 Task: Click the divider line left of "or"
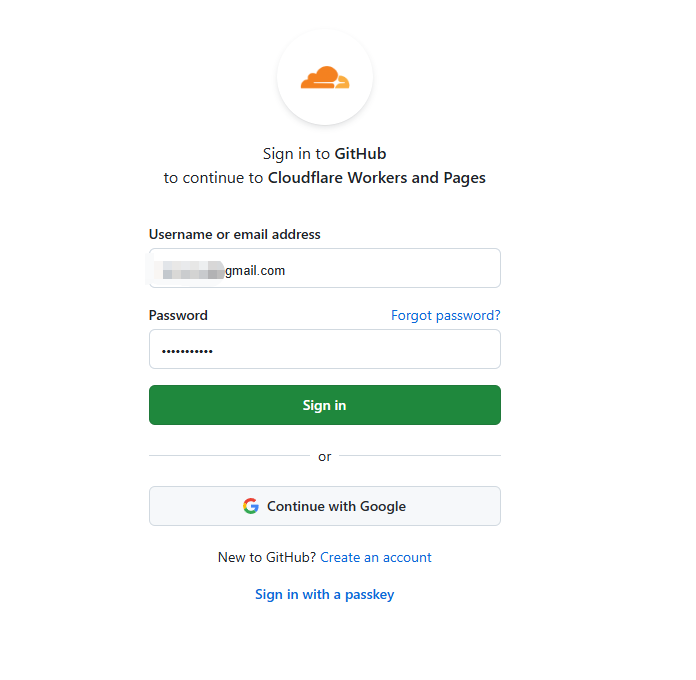click(x=229, y=456)
